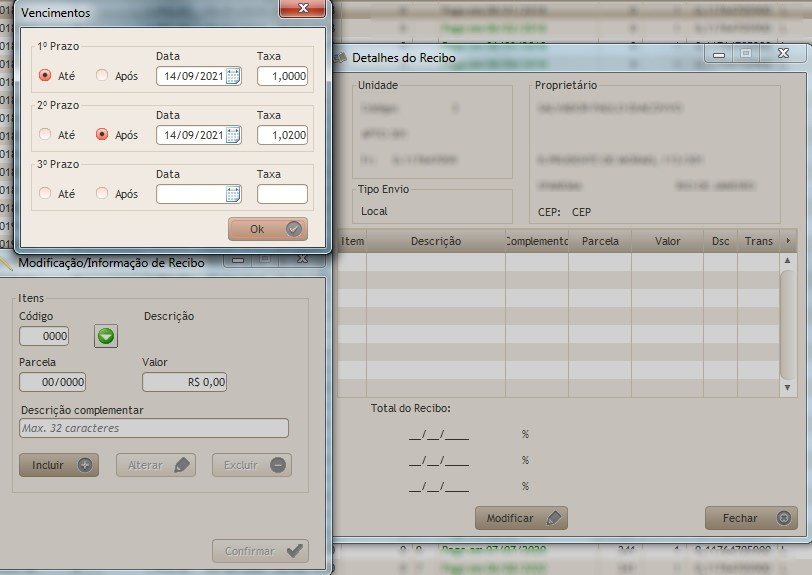Click the green item lookup arrow icon
The width and height of the screenshot is (812, 575).
click(106, 337)
